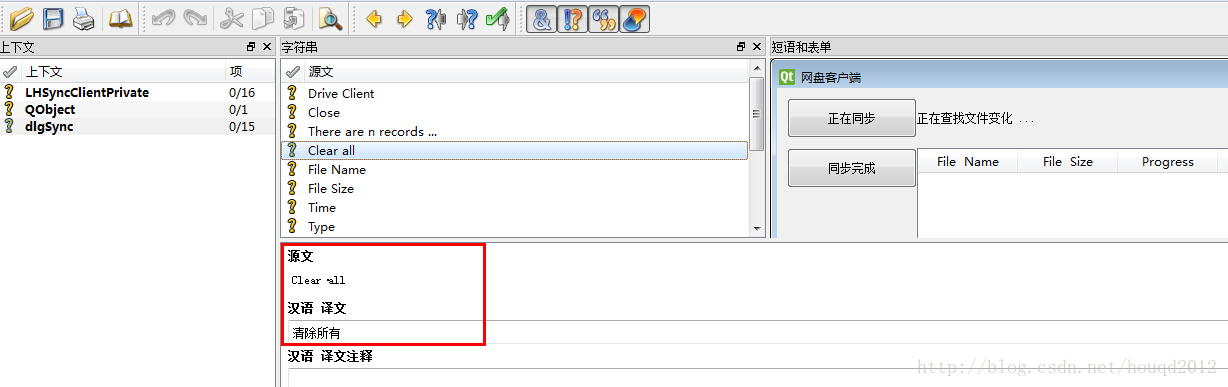Image resolution: width=1228 pixels, height=387 pixels.
Task: Toggle the phrase matches validation button
Action: click(x=603, y=18)
